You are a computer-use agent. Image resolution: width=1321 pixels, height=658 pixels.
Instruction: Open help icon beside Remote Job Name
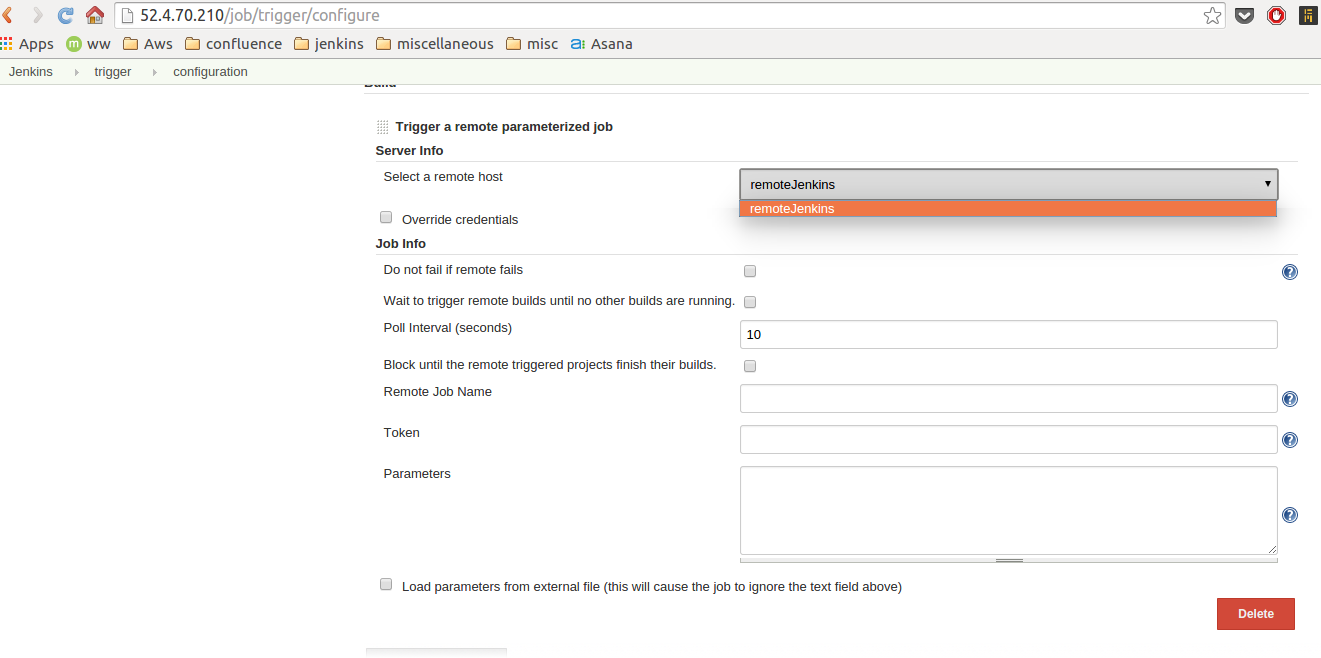coord(1290,399)
